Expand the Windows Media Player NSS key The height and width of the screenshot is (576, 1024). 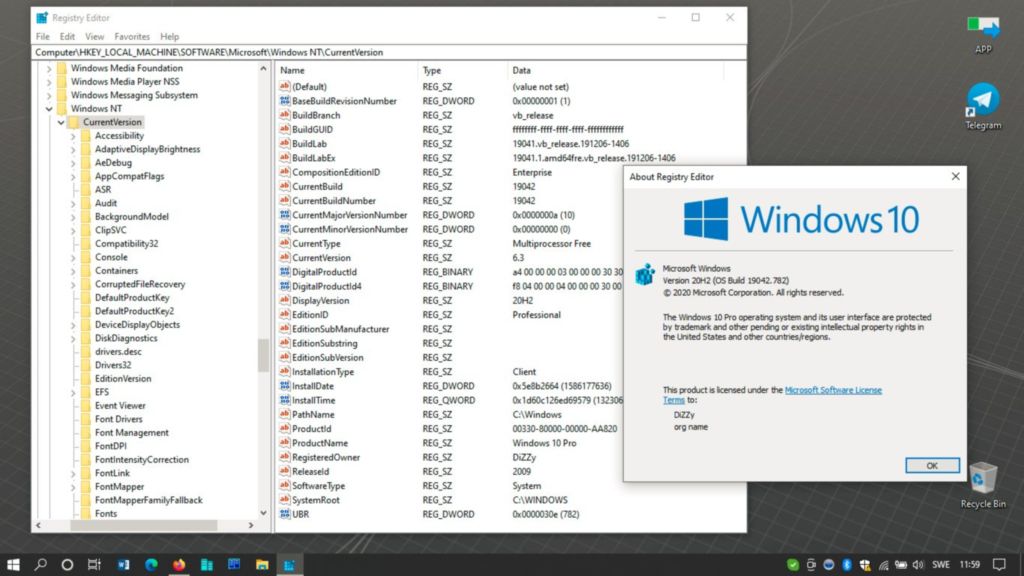tap(48, 82)
